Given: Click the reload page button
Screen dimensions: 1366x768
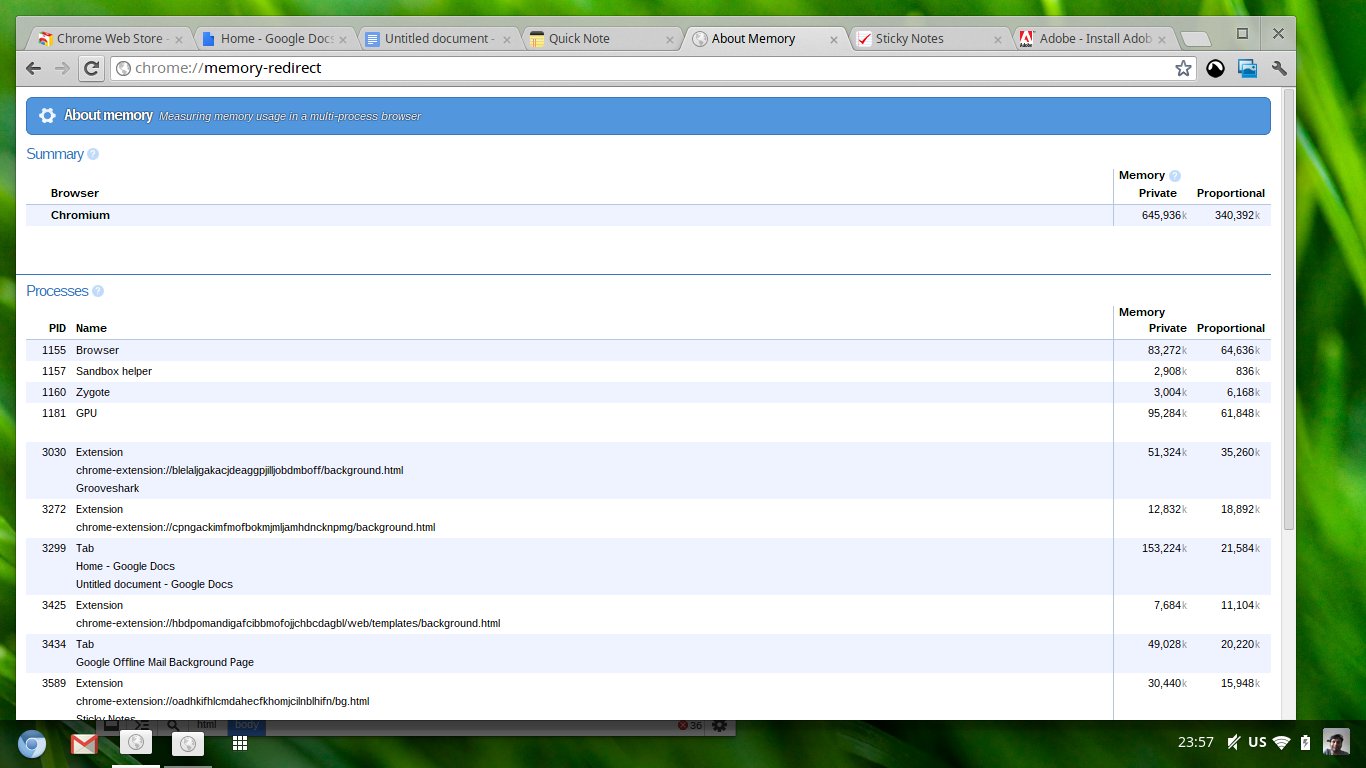Looking at the screenshot, I should (x=91, y=68).
